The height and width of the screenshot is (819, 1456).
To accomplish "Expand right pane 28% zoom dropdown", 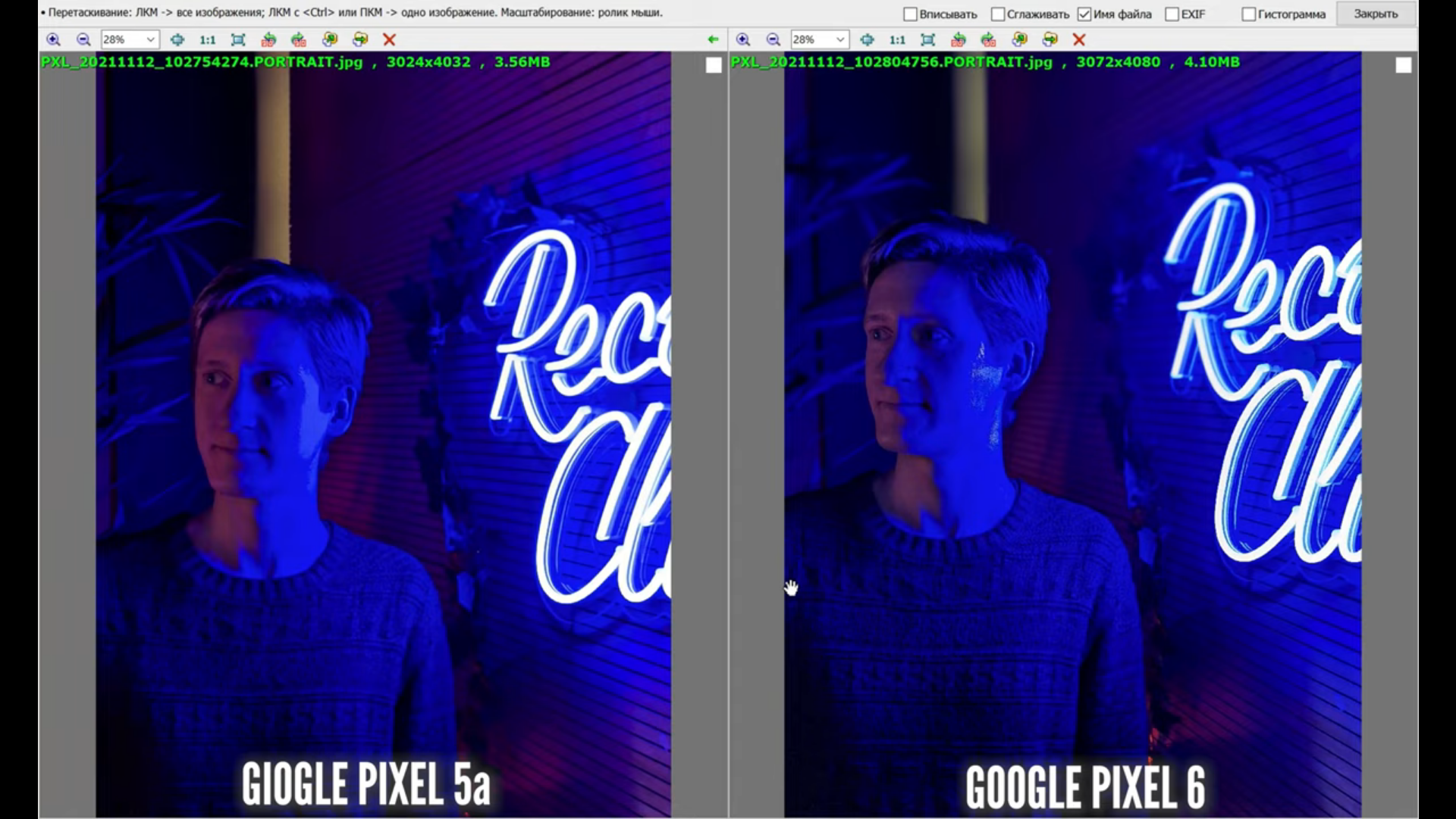I will [x=840, y=39].
